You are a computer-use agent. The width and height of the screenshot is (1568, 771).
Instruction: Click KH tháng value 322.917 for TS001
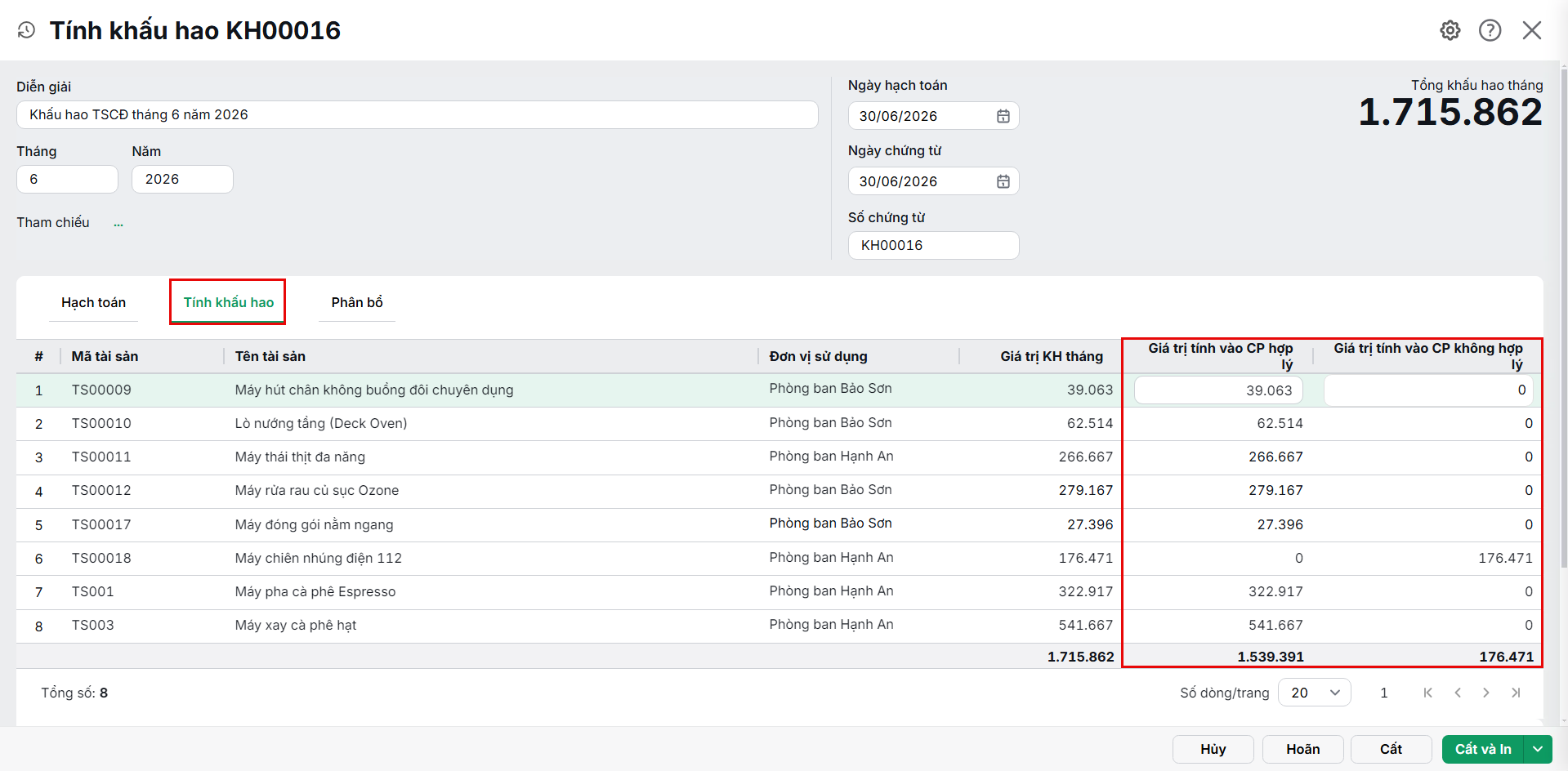click(1086, 592)
